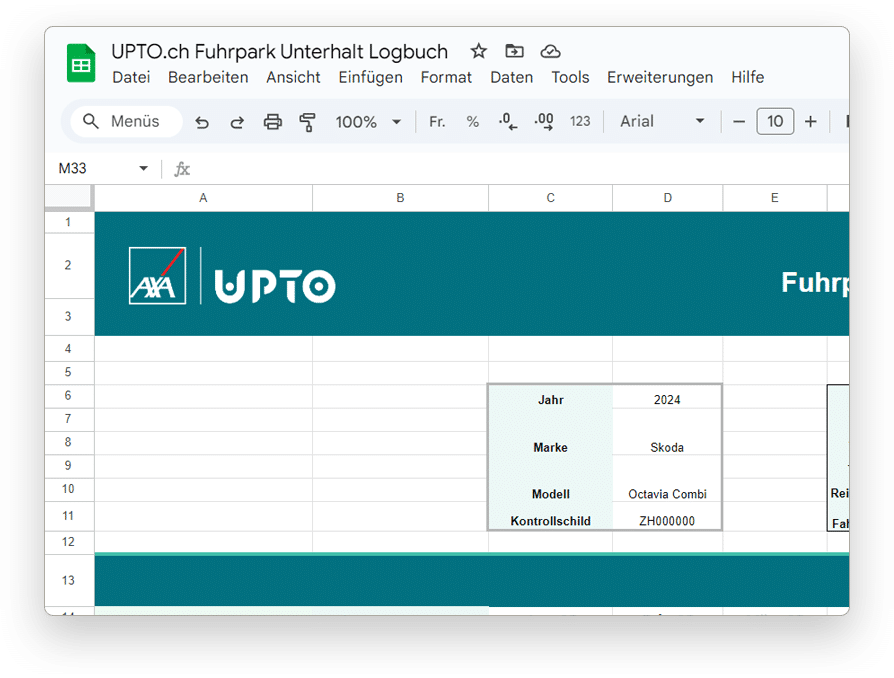Open more number formats 123
This screenshot has height=678, width=894.
pos(580,121)
